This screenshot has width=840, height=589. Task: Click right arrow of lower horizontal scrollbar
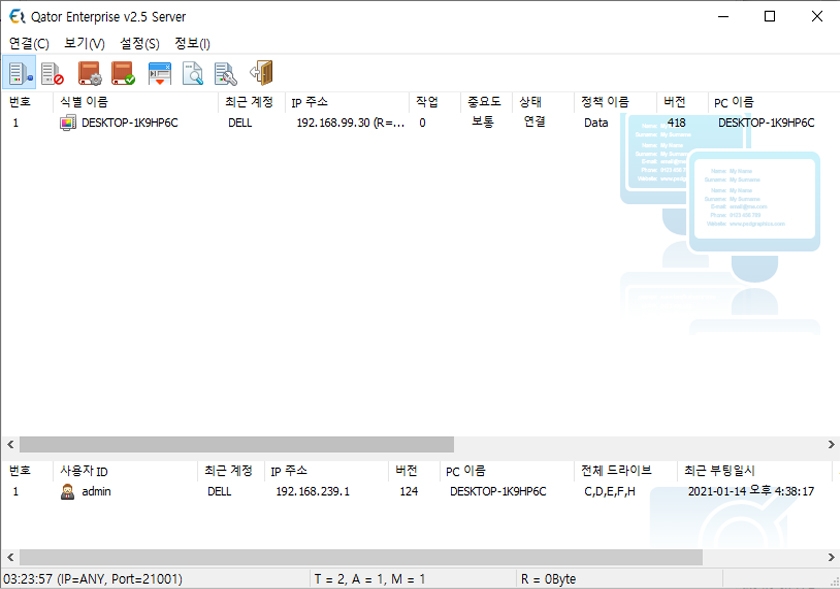point(831,557)
